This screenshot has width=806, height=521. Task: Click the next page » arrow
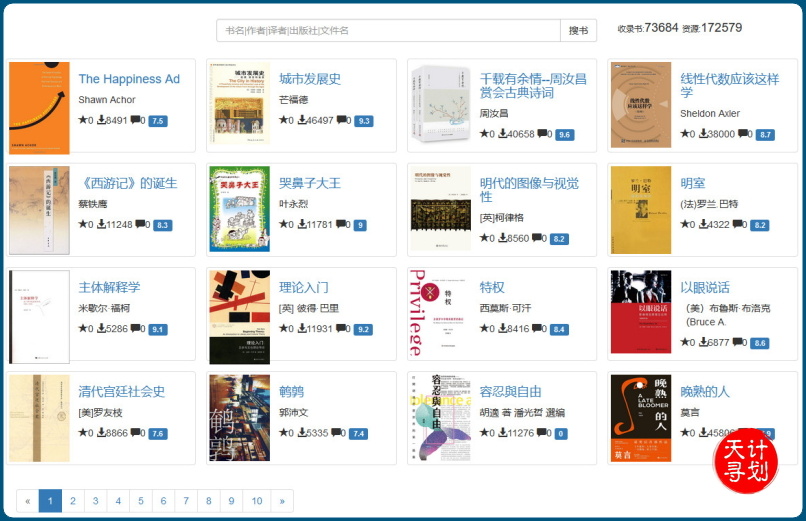282,501
